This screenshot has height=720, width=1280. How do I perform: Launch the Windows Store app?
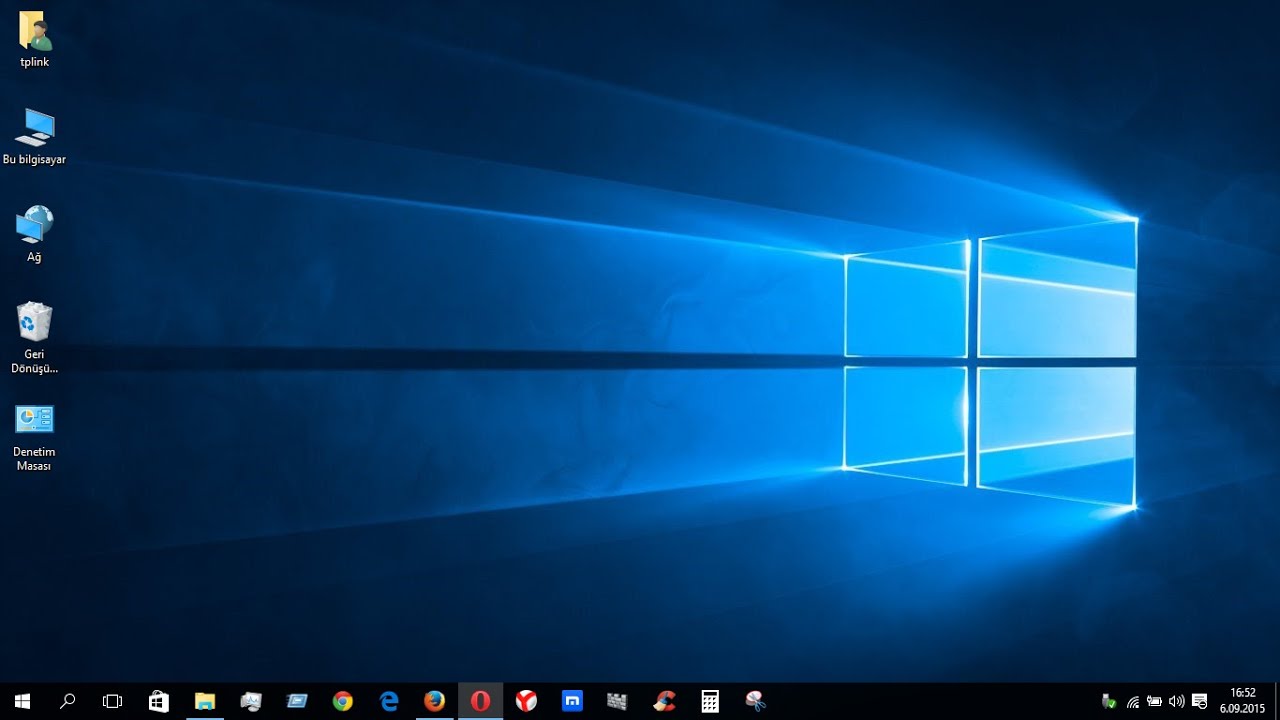[158, 701]
